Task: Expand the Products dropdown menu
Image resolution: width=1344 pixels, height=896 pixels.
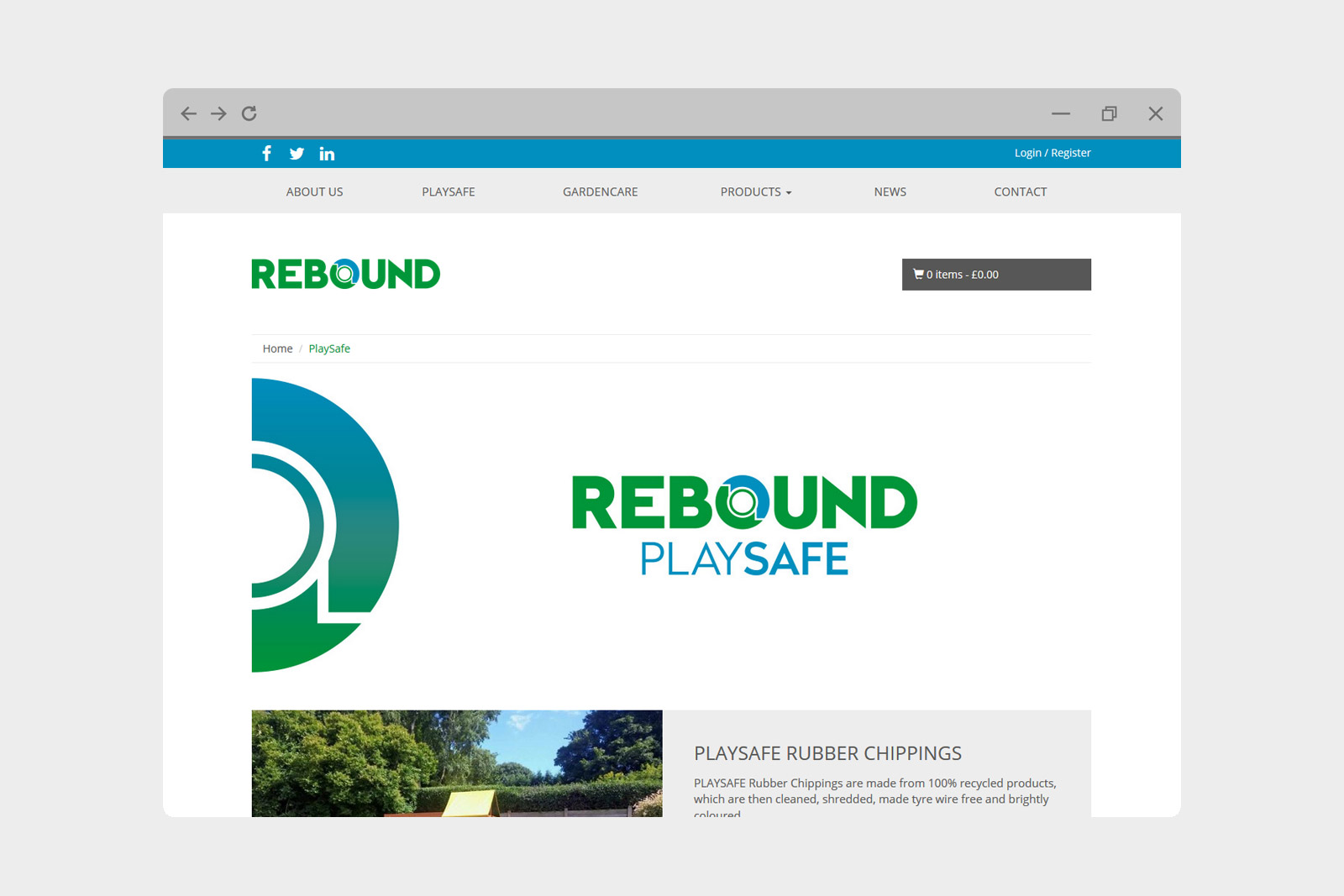Action: [x=755, y=191]
